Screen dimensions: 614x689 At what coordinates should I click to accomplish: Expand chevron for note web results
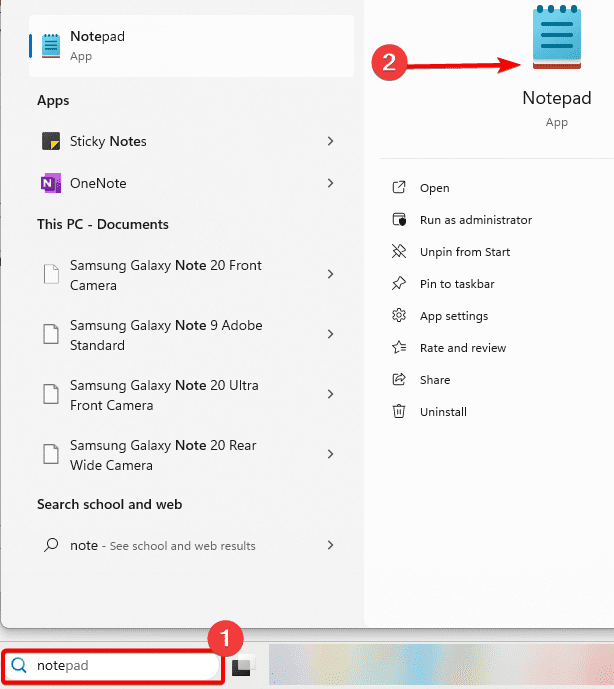pos(331,545)
